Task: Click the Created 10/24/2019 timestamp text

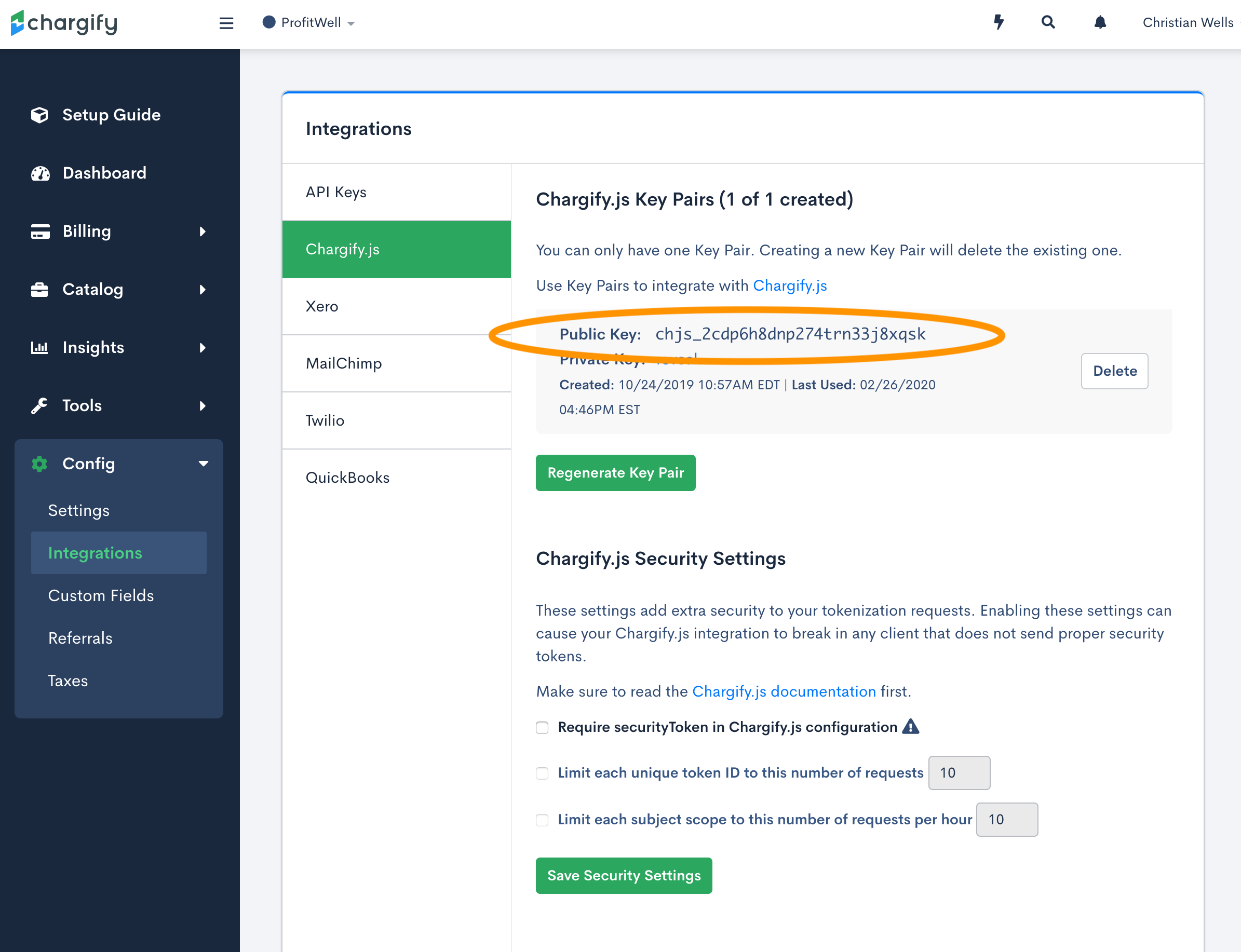Action: [669, 385]
